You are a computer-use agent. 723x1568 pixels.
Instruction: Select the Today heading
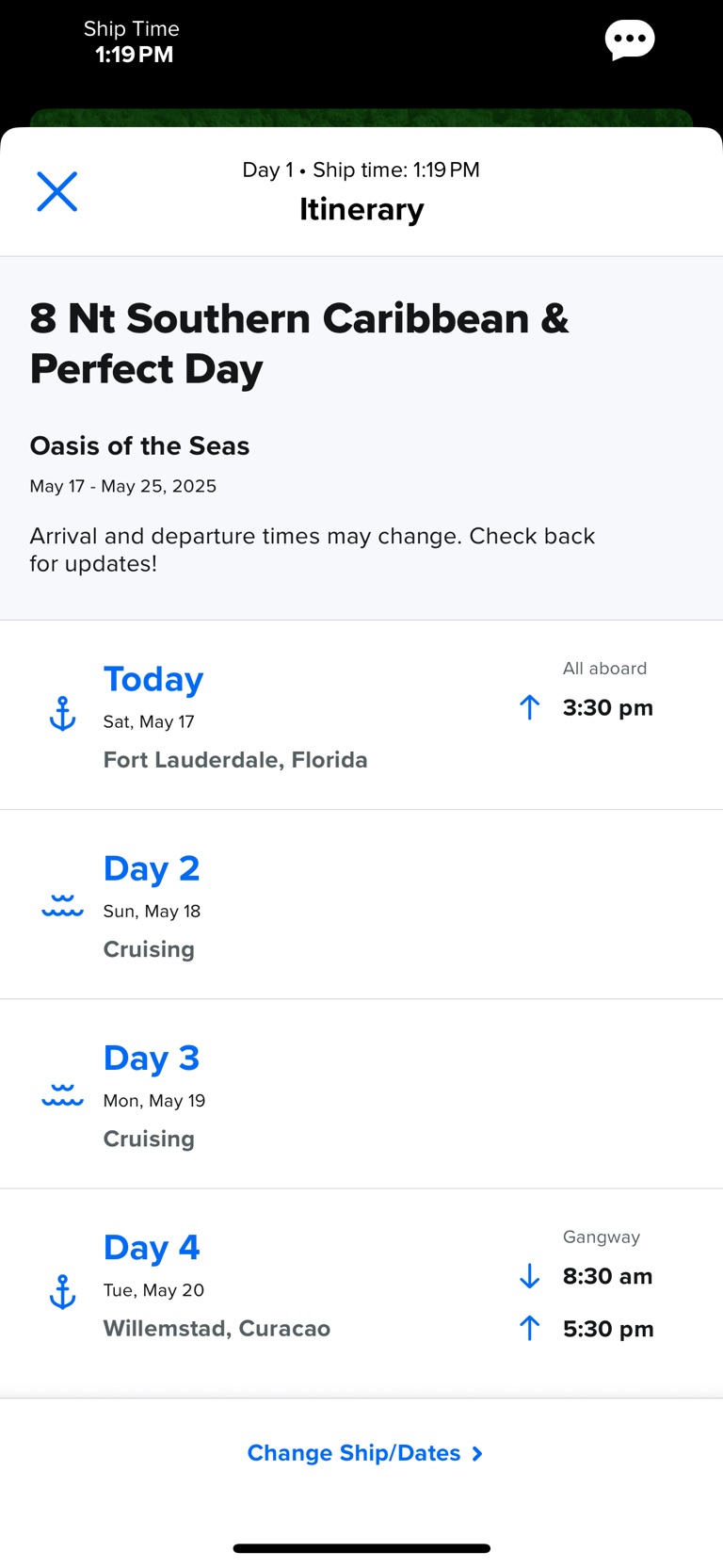tap(153, 679)
